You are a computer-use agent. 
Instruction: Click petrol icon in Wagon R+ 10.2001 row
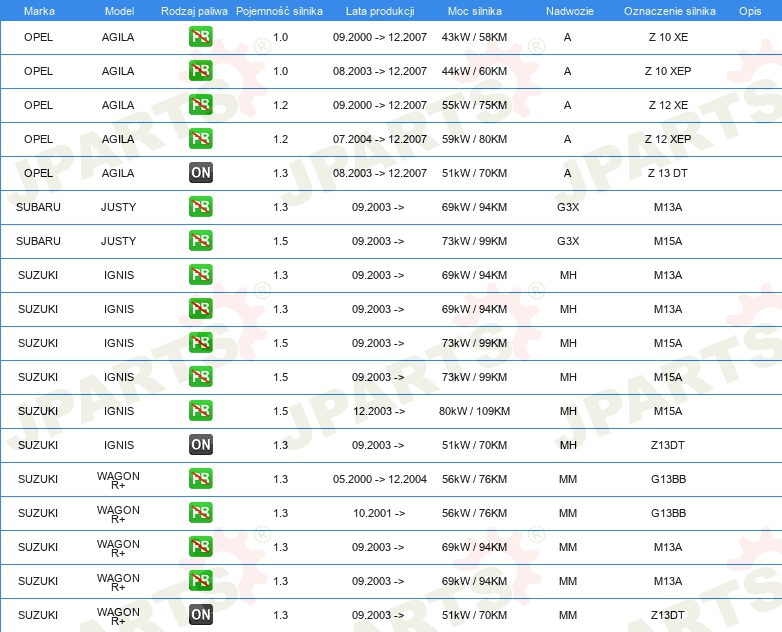(200, 512)
